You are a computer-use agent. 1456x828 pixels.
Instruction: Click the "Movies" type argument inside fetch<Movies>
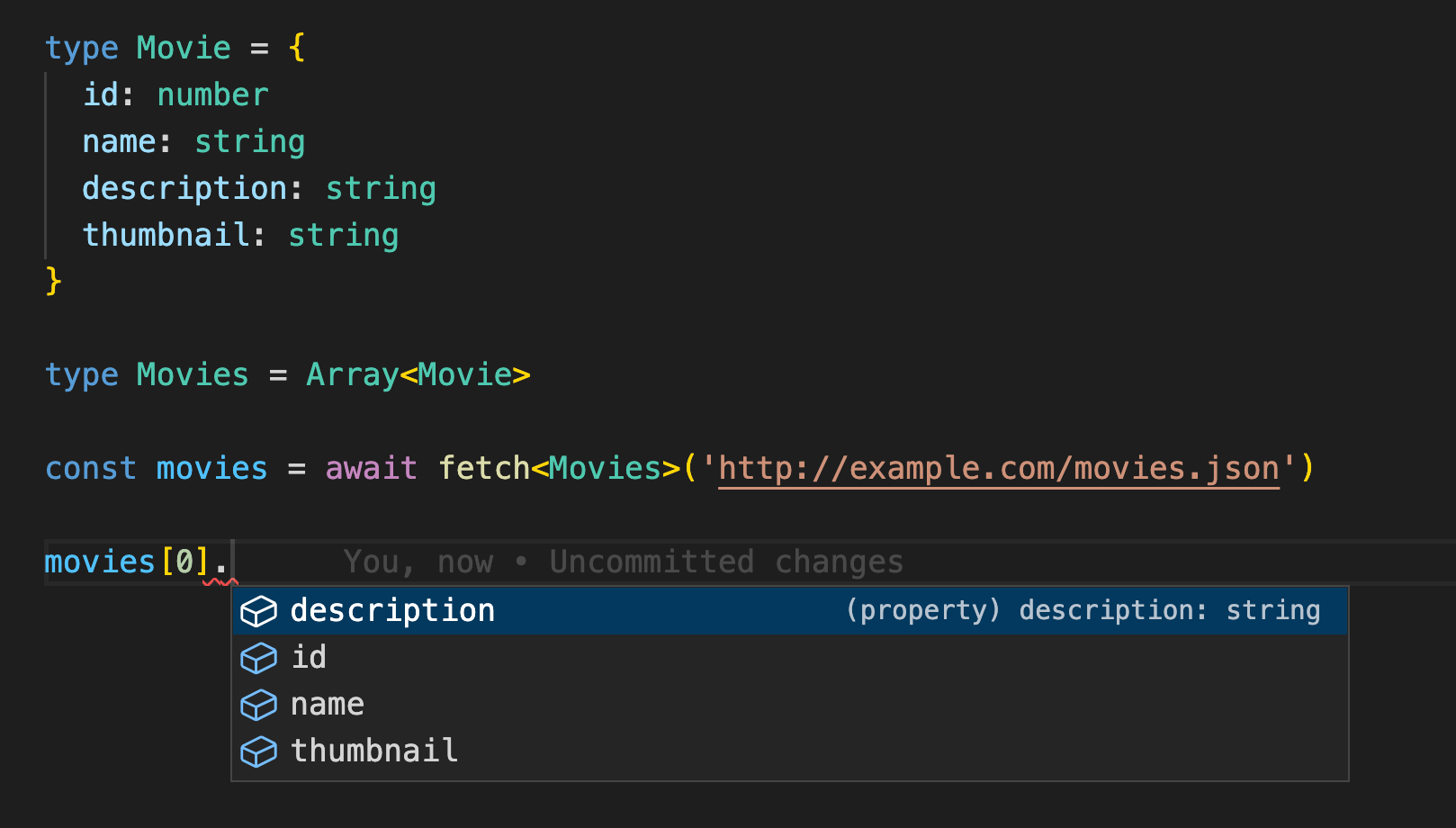tap(605, 468)
